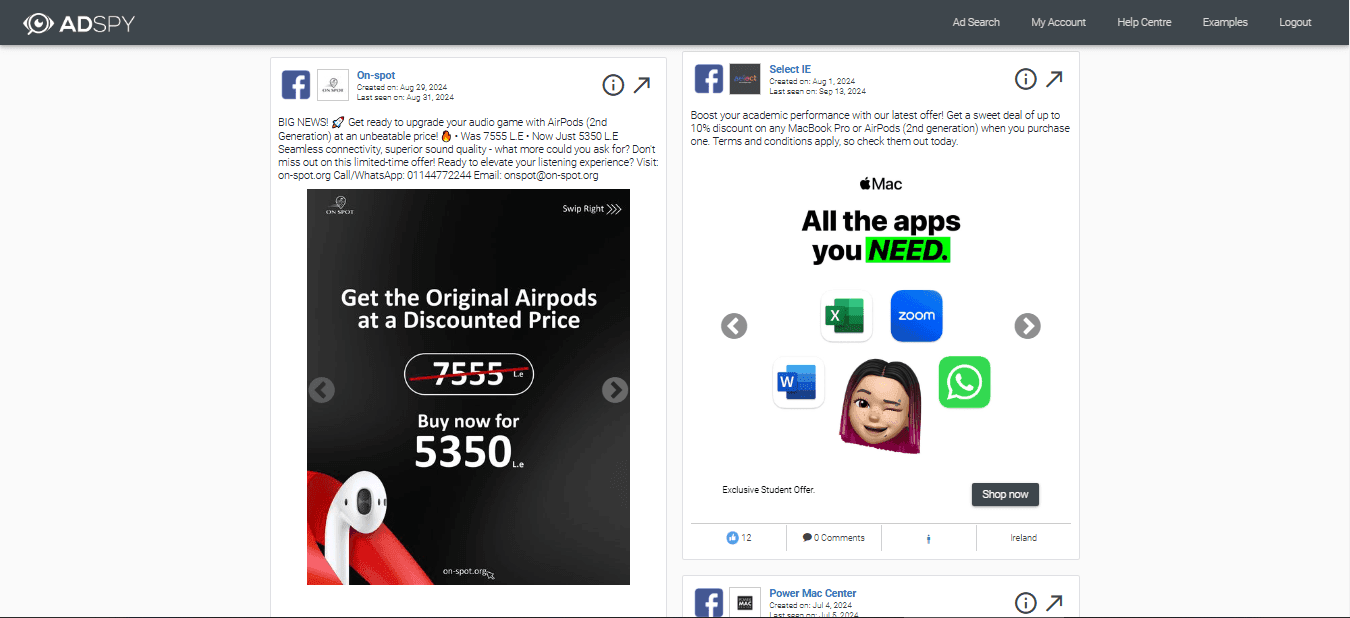This screenshot has height=618, width=1350.
Task: Go to previous slide in Select IE ad
Action: coord(734,326)
